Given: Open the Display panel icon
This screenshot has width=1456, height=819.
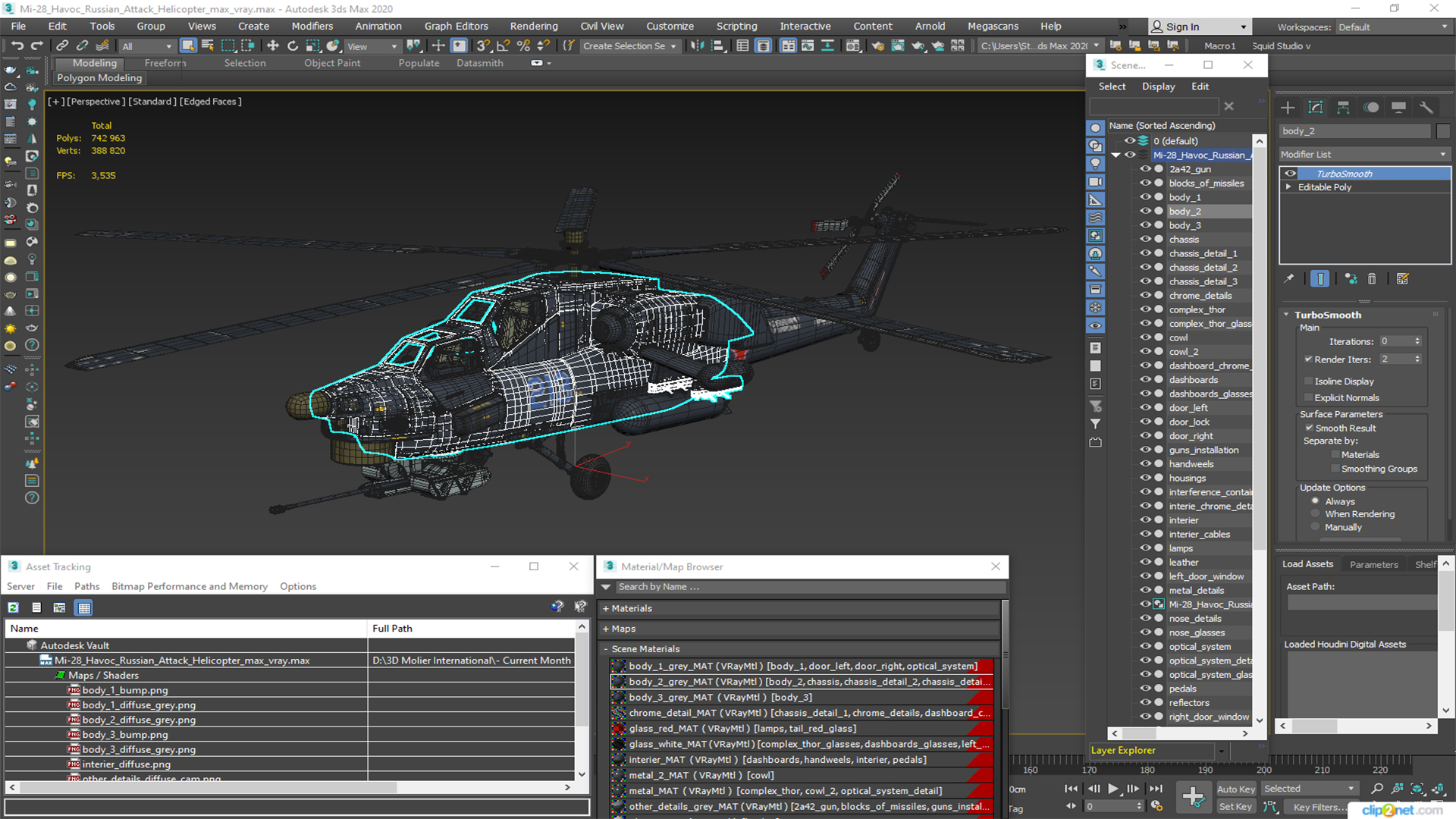Looking at the screenshot, I should [x=1398, y=107].
